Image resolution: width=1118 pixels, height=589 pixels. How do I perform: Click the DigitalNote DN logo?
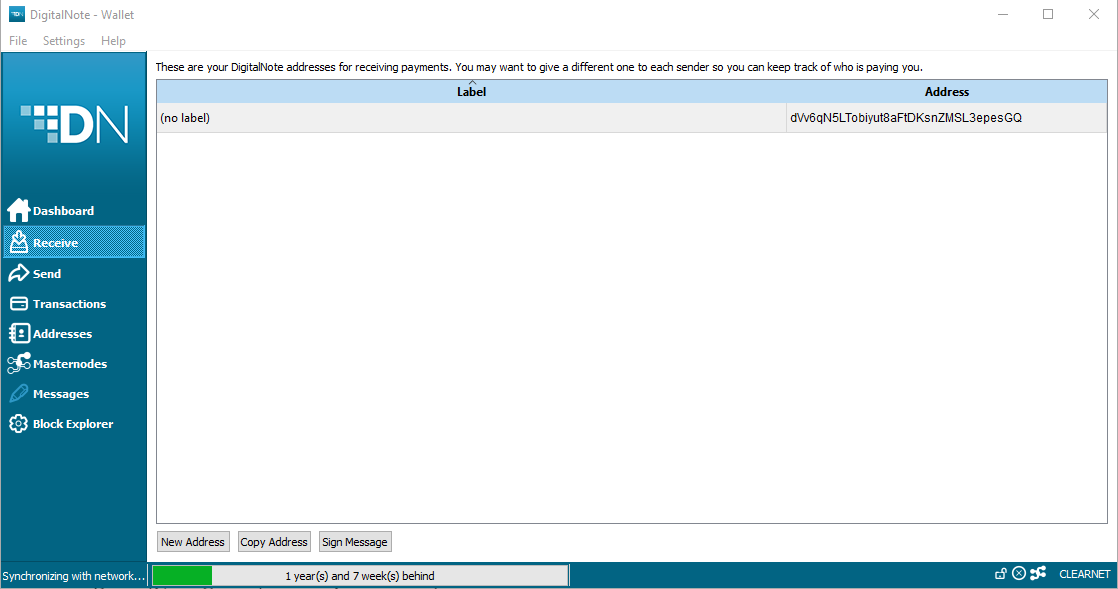[x=74, y=124]
